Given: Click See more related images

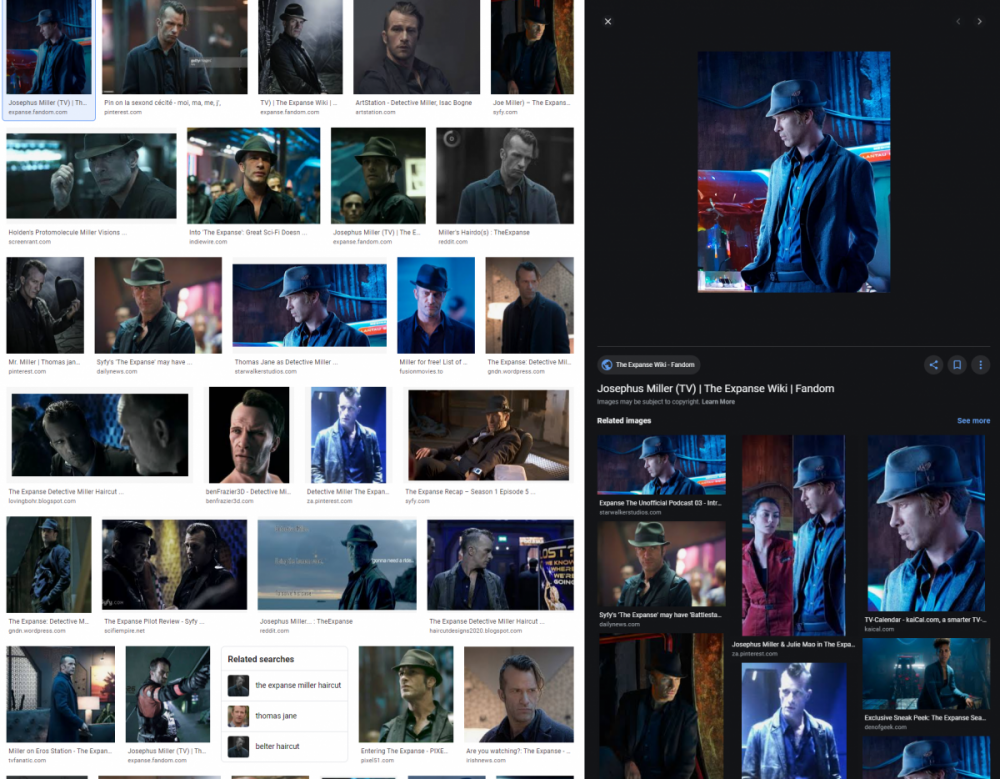Looking at the screenshot, I should 973,420.
